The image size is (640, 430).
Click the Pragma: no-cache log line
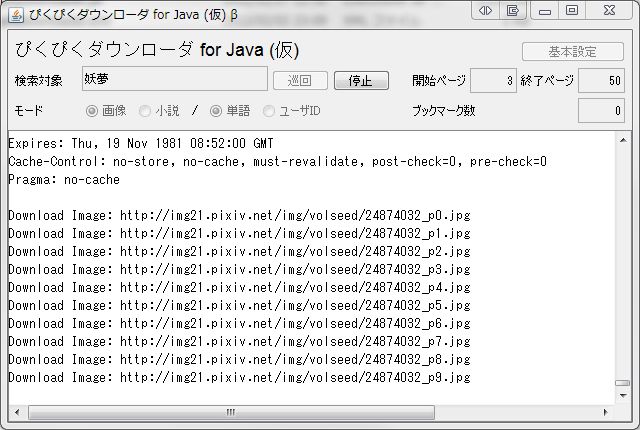point(64,180)
